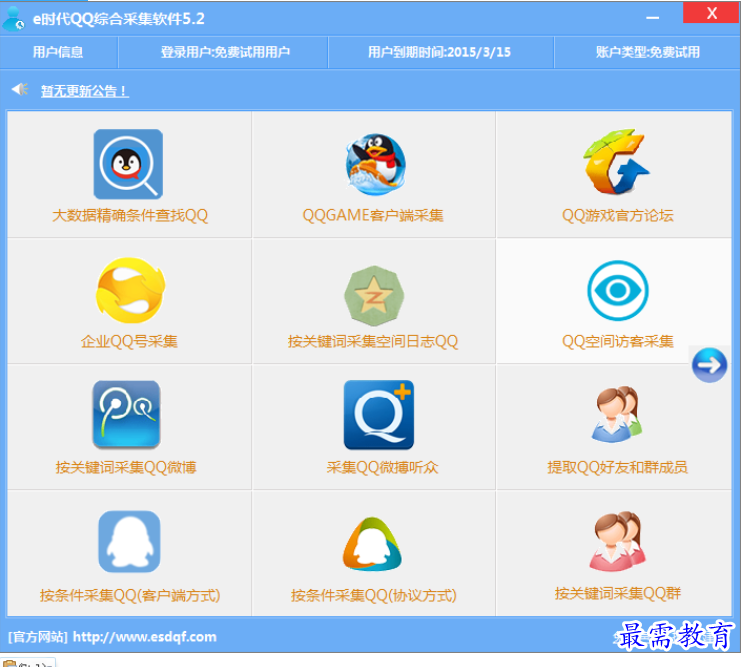The width and height of the screenshot is (741, 667).
Task: Click the 按条件采集QQ(协议方式) label
Action: (x=373, y=595)
